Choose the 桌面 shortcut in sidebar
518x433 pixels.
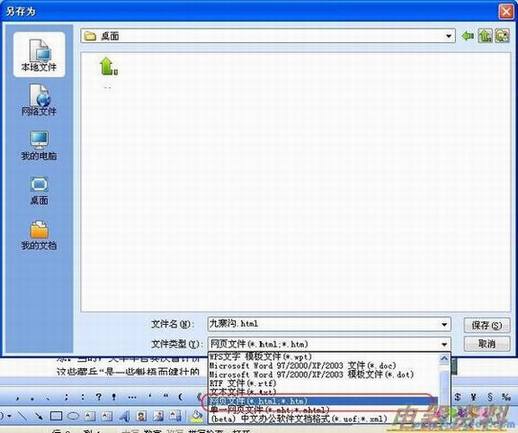[x=39, y=190]
